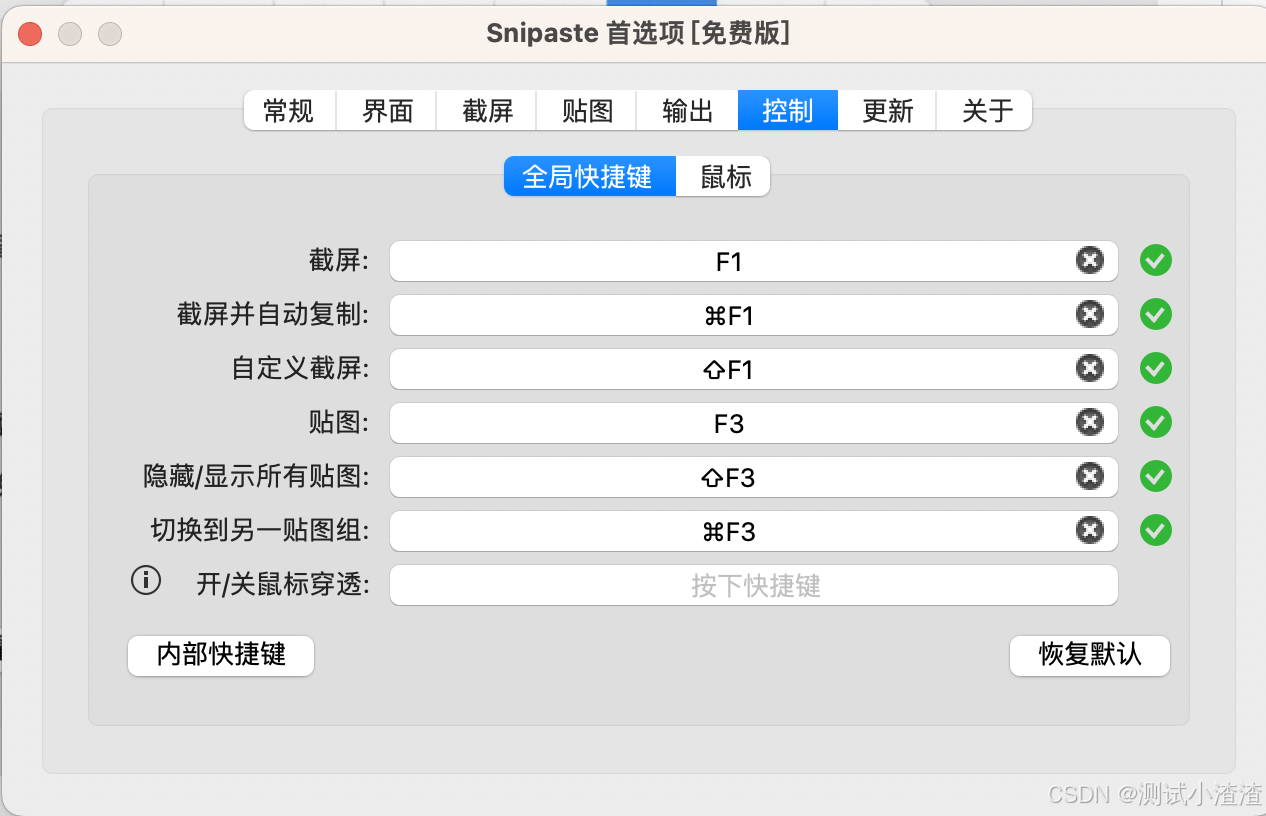This screenshot has height=816, width=1266.
Task: Click green checkmark next to 截屏 shortcut
Action: tap(1155, 261)
